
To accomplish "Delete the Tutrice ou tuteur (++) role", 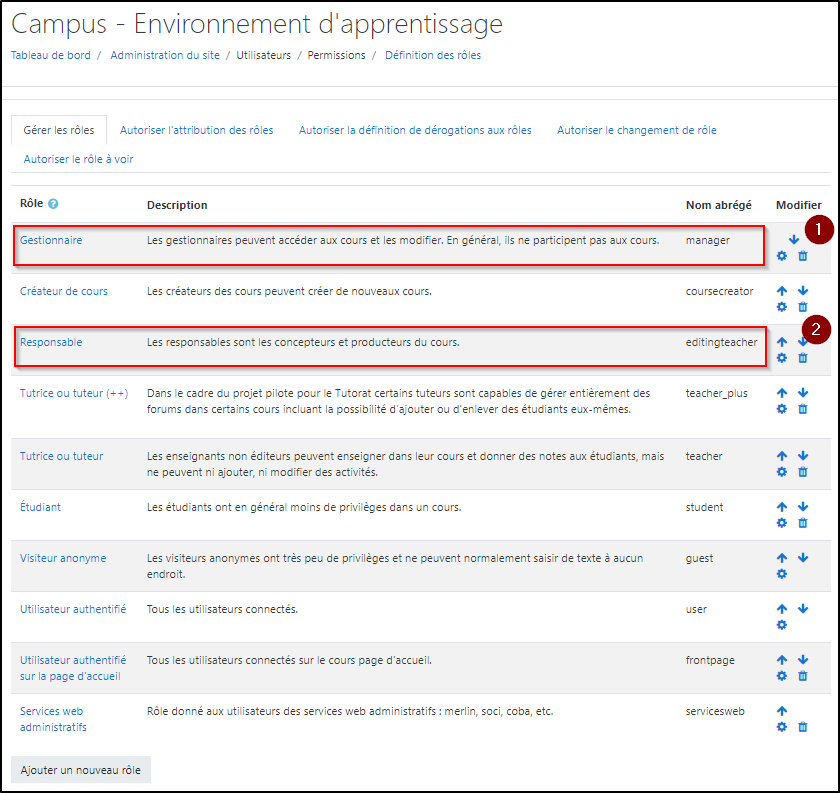I will pos(802,409).
